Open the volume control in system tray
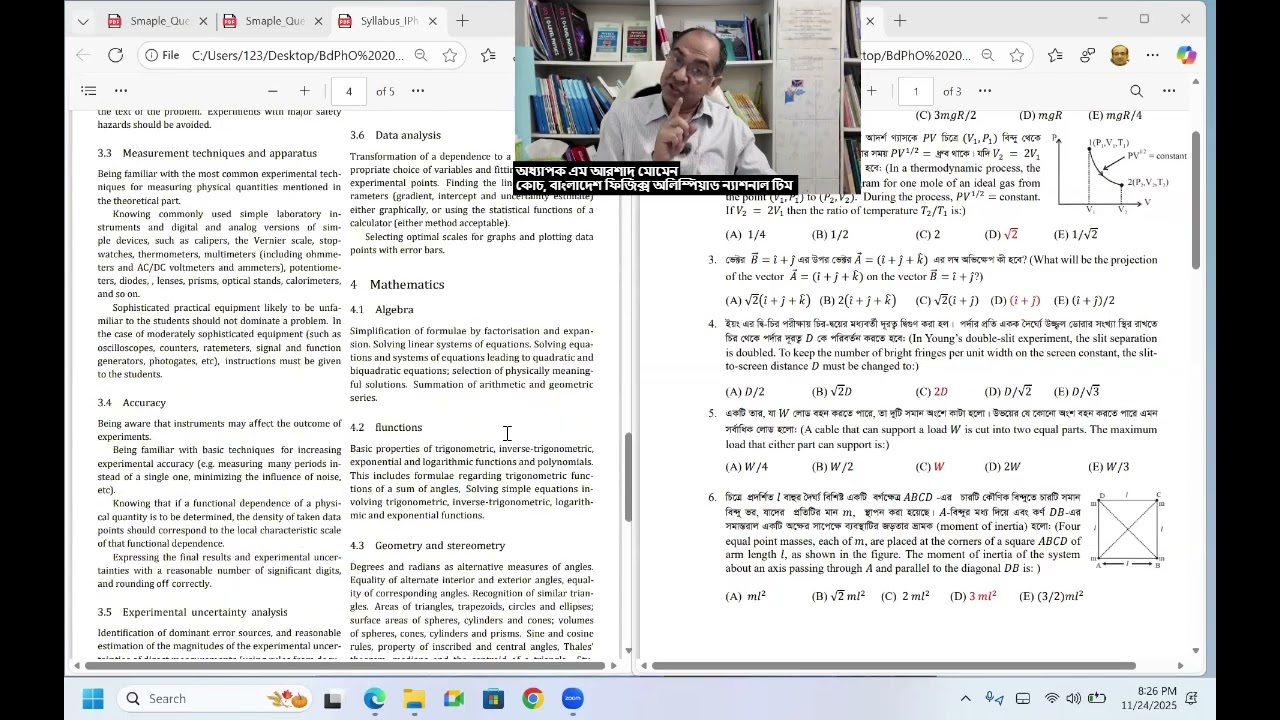 [1073, 699]
